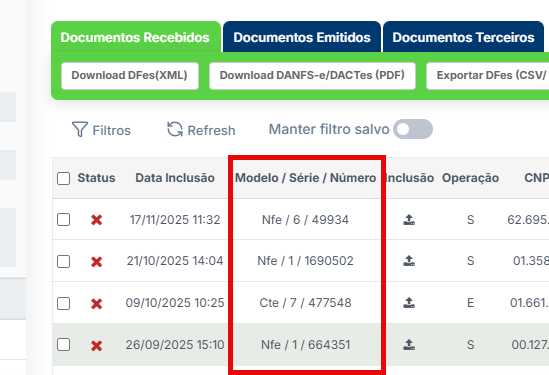This screenshot has height=375, width=549.
Task: Click the Refresh label
Action: pyautogui.click(x=211, y=131)
